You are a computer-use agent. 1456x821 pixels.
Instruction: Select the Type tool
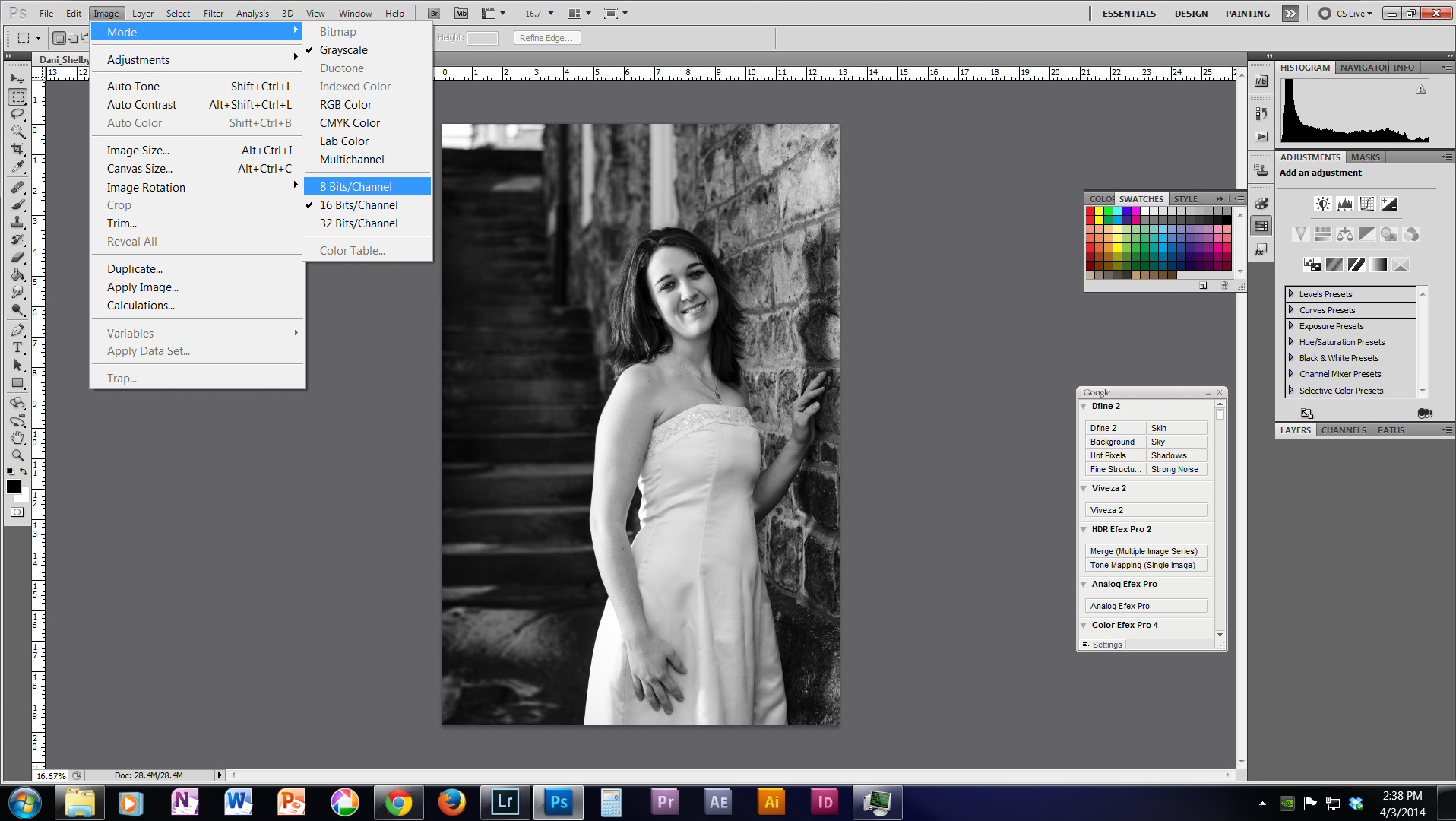(x=17, y=347)
